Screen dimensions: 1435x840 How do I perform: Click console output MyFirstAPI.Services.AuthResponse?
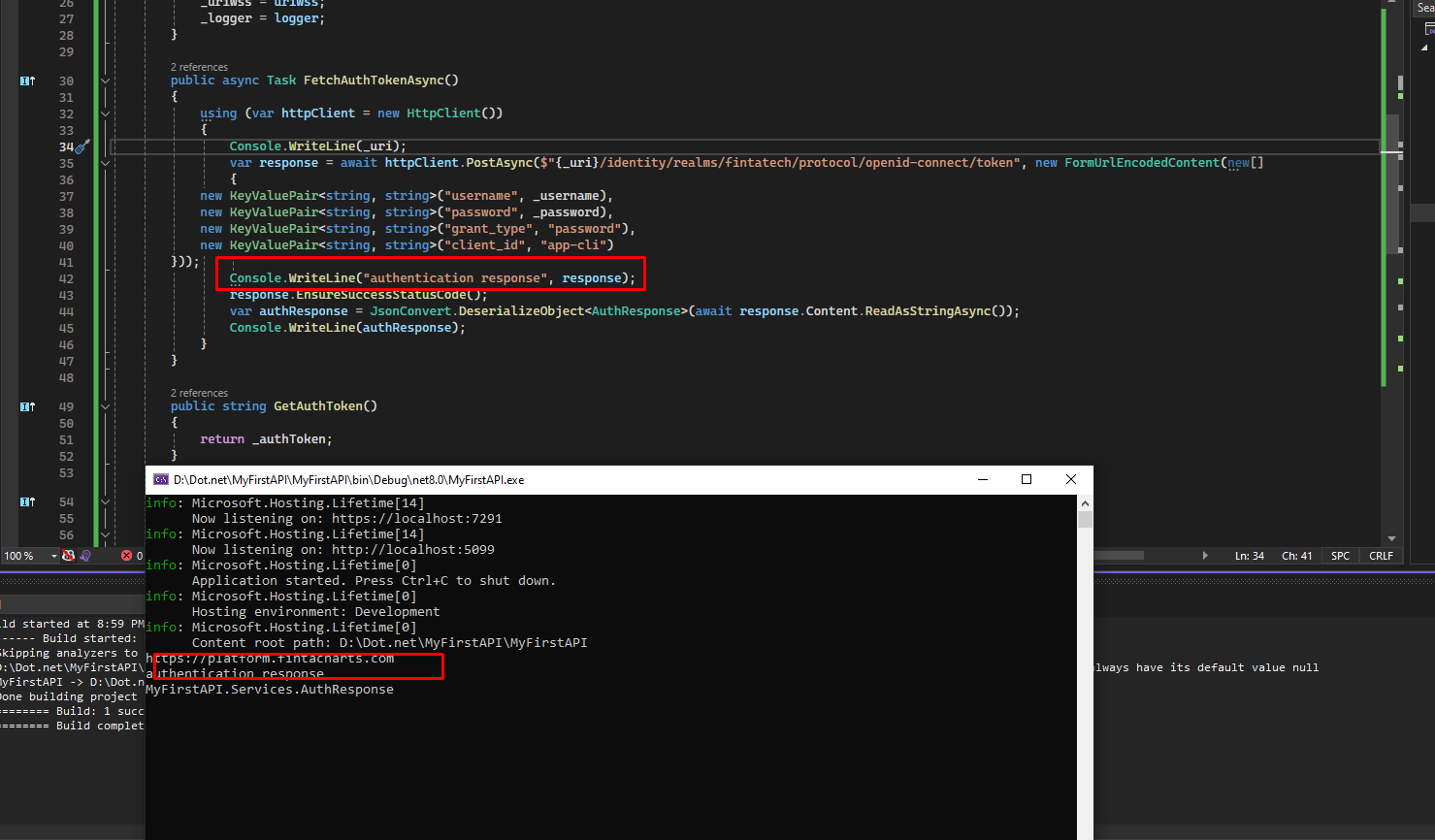270,690
